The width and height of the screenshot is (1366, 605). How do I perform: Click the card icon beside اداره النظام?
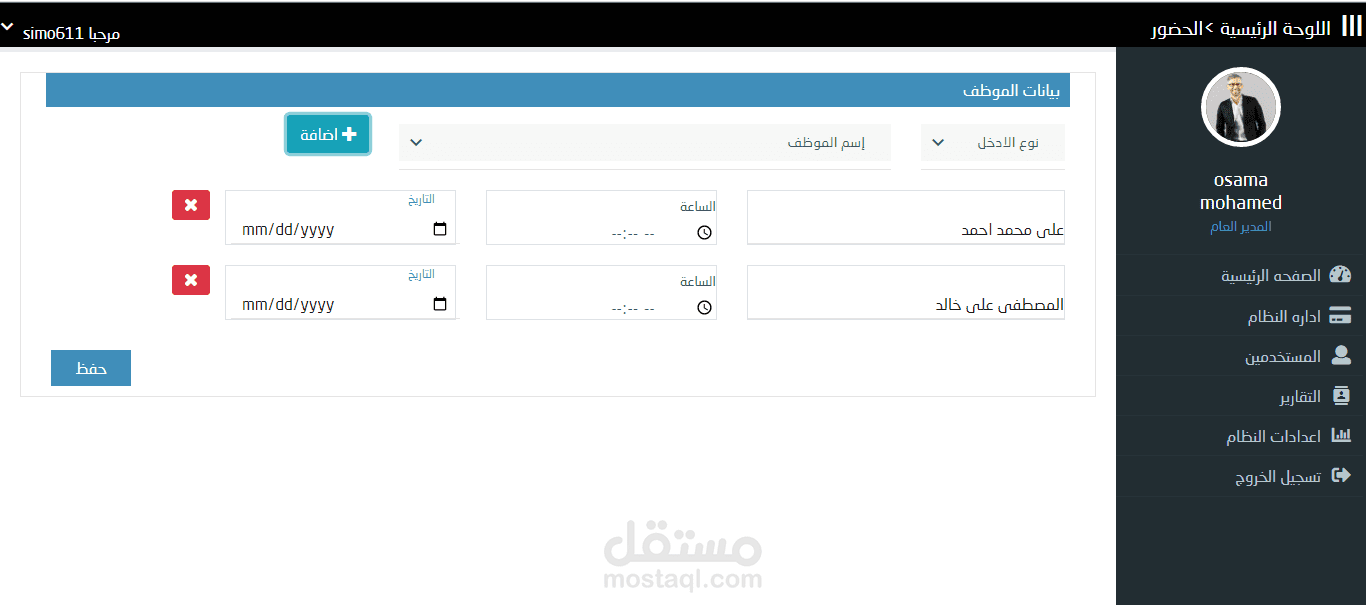coord(1340,316)
